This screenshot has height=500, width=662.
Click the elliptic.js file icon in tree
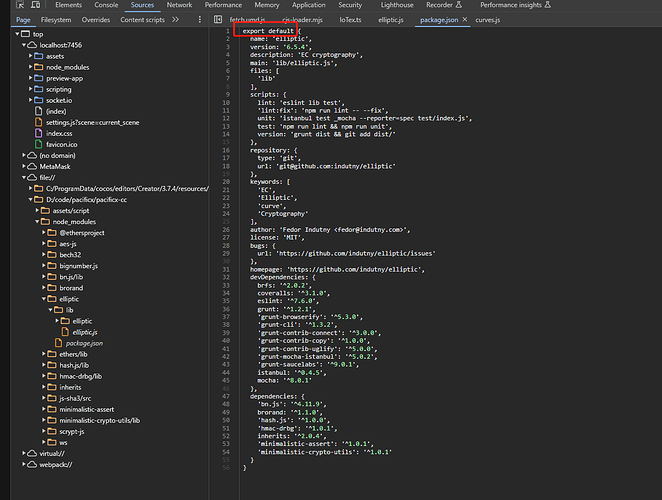(66, 331)
